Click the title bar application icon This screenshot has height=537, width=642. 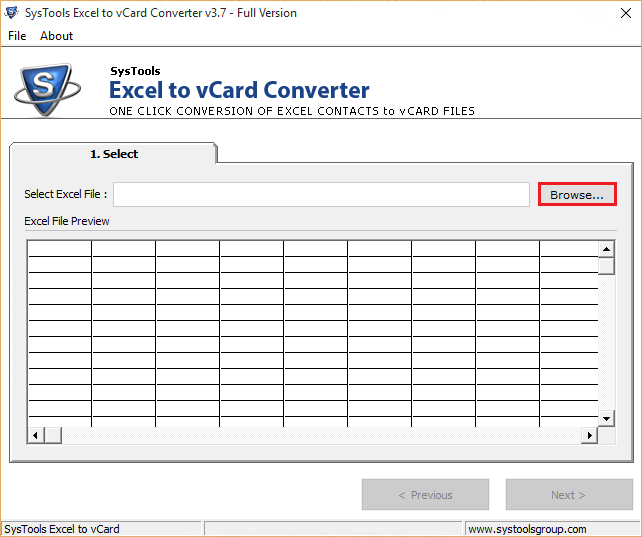(11, 13)
